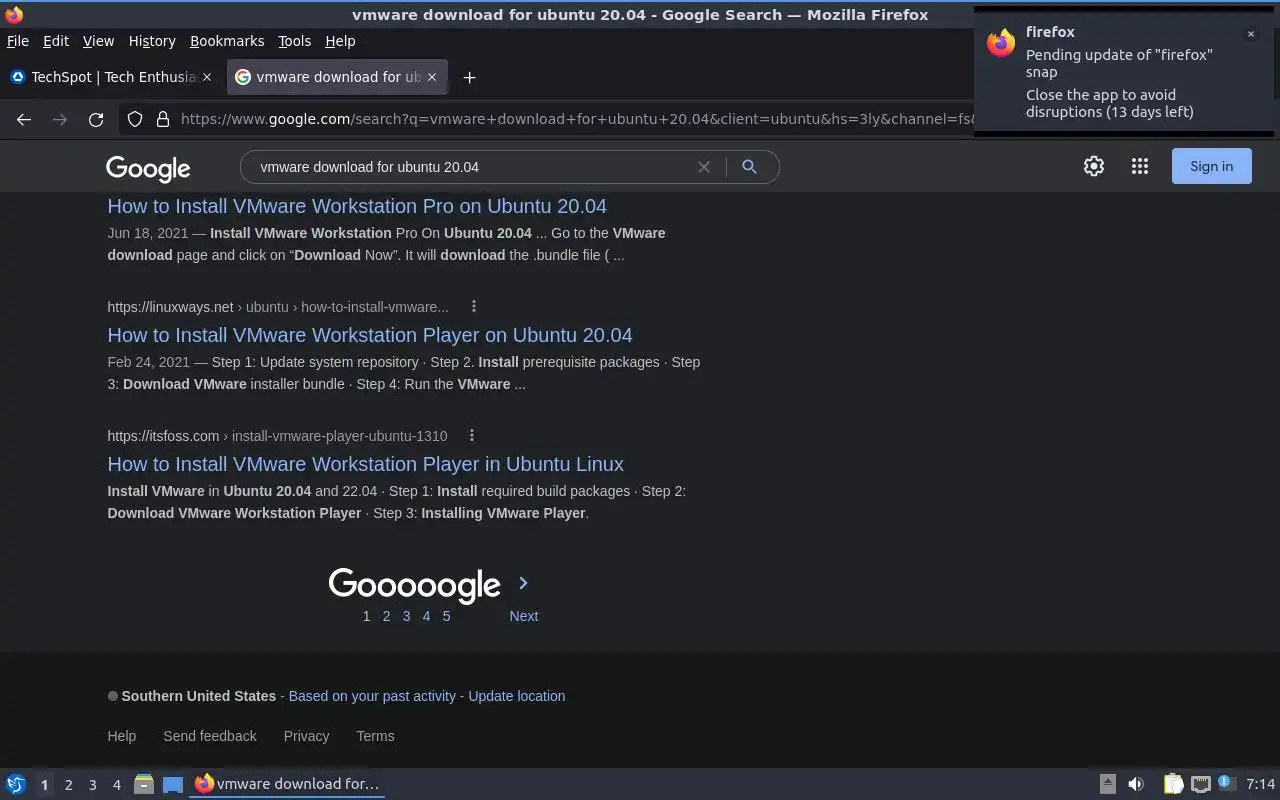Viewport: 1280px width, 800px height.
Task: Click the Google logo
Action: point(148,169)
